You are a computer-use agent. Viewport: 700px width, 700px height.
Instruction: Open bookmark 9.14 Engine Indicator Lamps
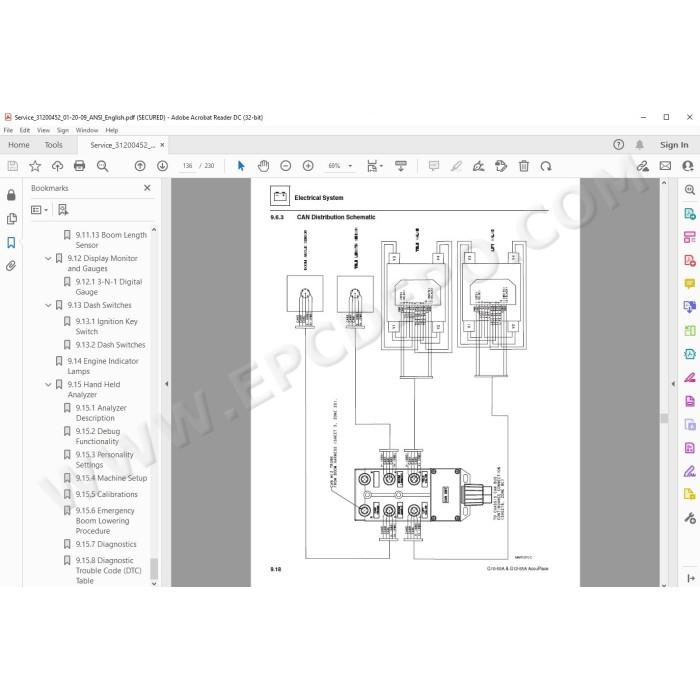(103, 366)
